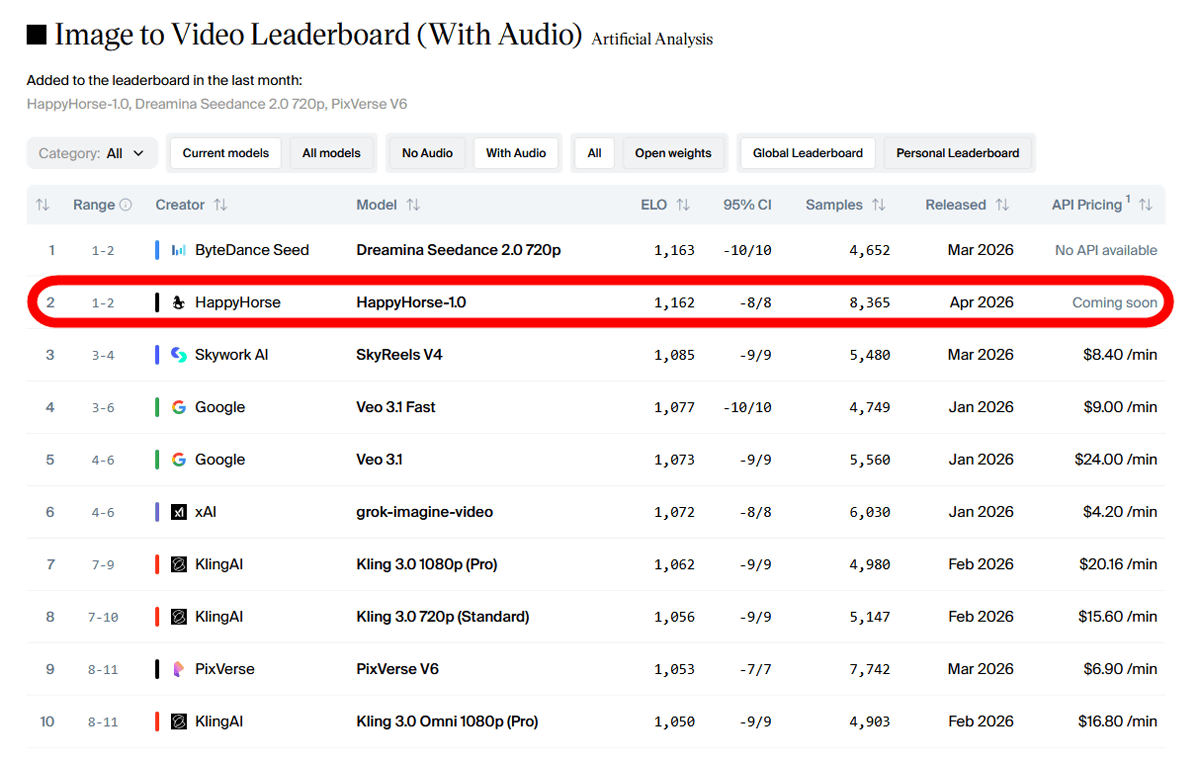The width and height of the screenshot is (1200, 764).
Task: Sort table by the Samples column
Action: (x=878, y=205)
